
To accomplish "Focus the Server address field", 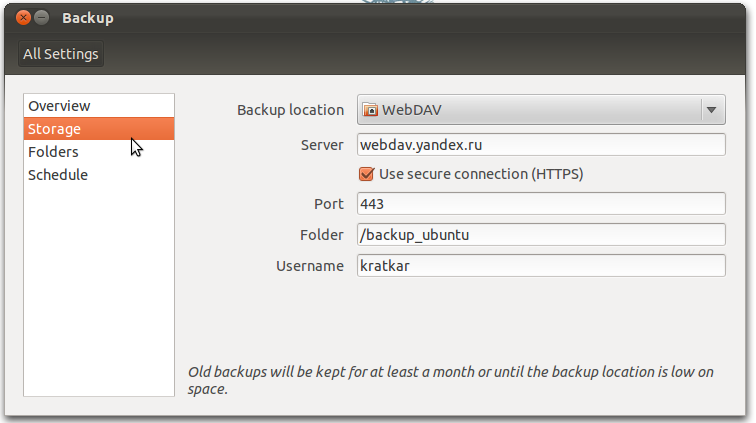I will [540, 145].
